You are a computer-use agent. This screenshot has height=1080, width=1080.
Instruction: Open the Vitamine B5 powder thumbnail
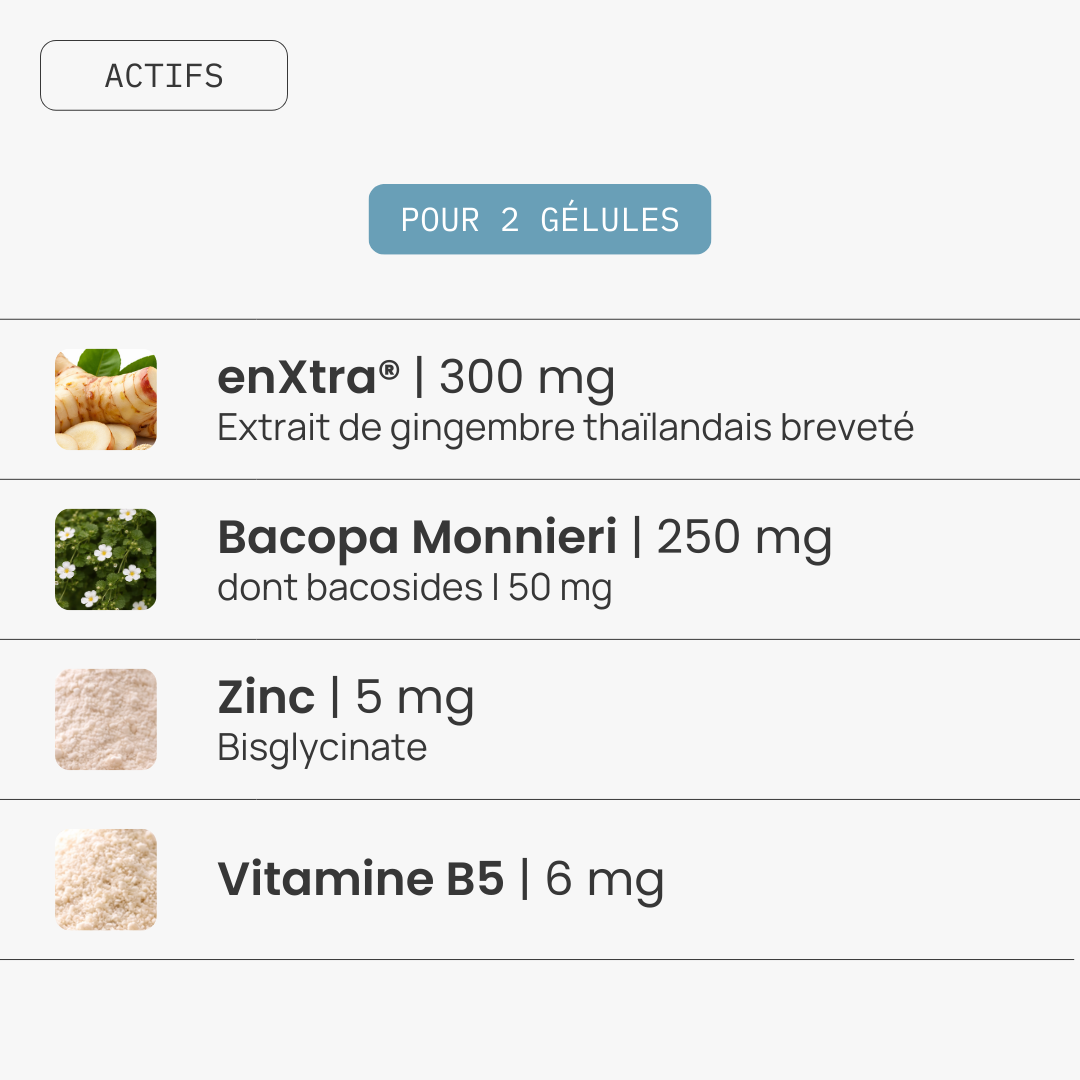106,879
